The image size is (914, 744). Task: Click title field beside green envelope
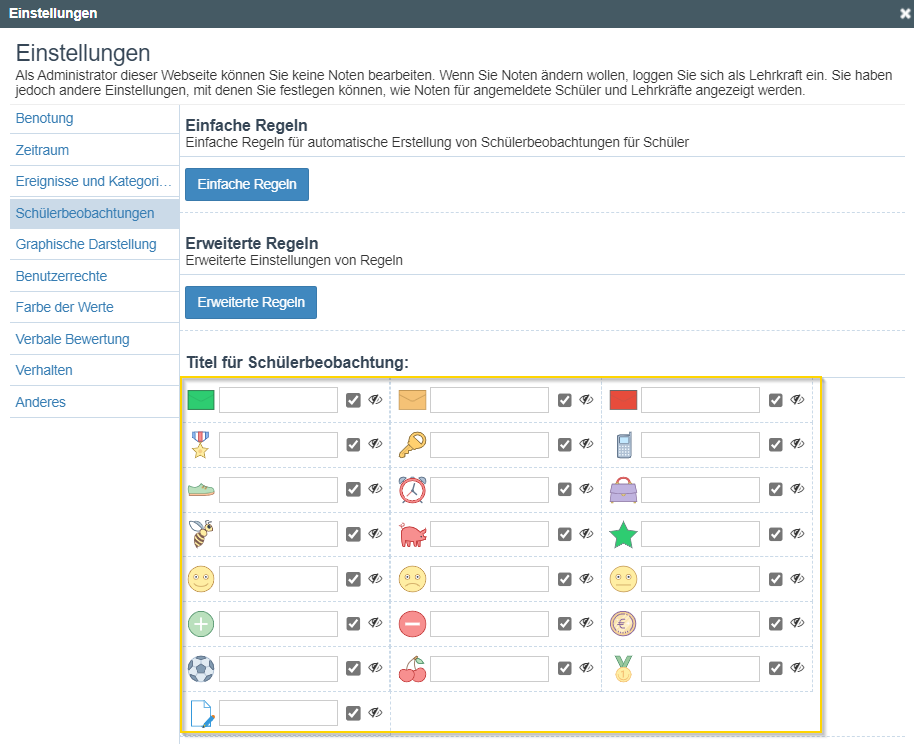[x=278, y=400]
